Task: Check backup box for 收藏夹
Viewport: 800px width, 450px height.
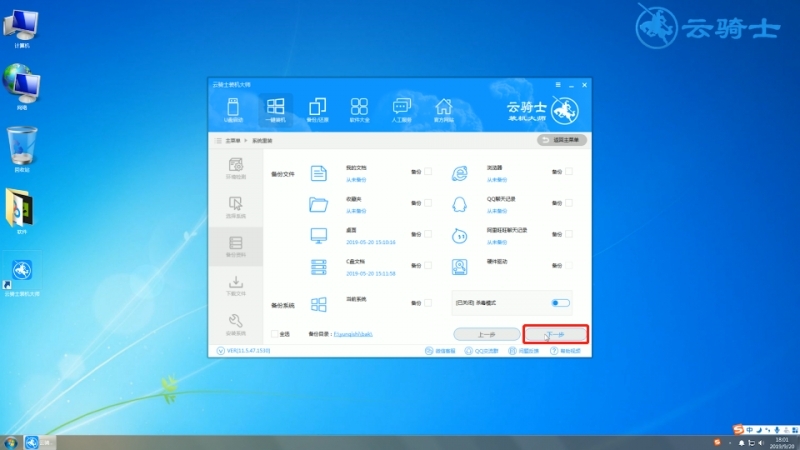Action: 428,203
